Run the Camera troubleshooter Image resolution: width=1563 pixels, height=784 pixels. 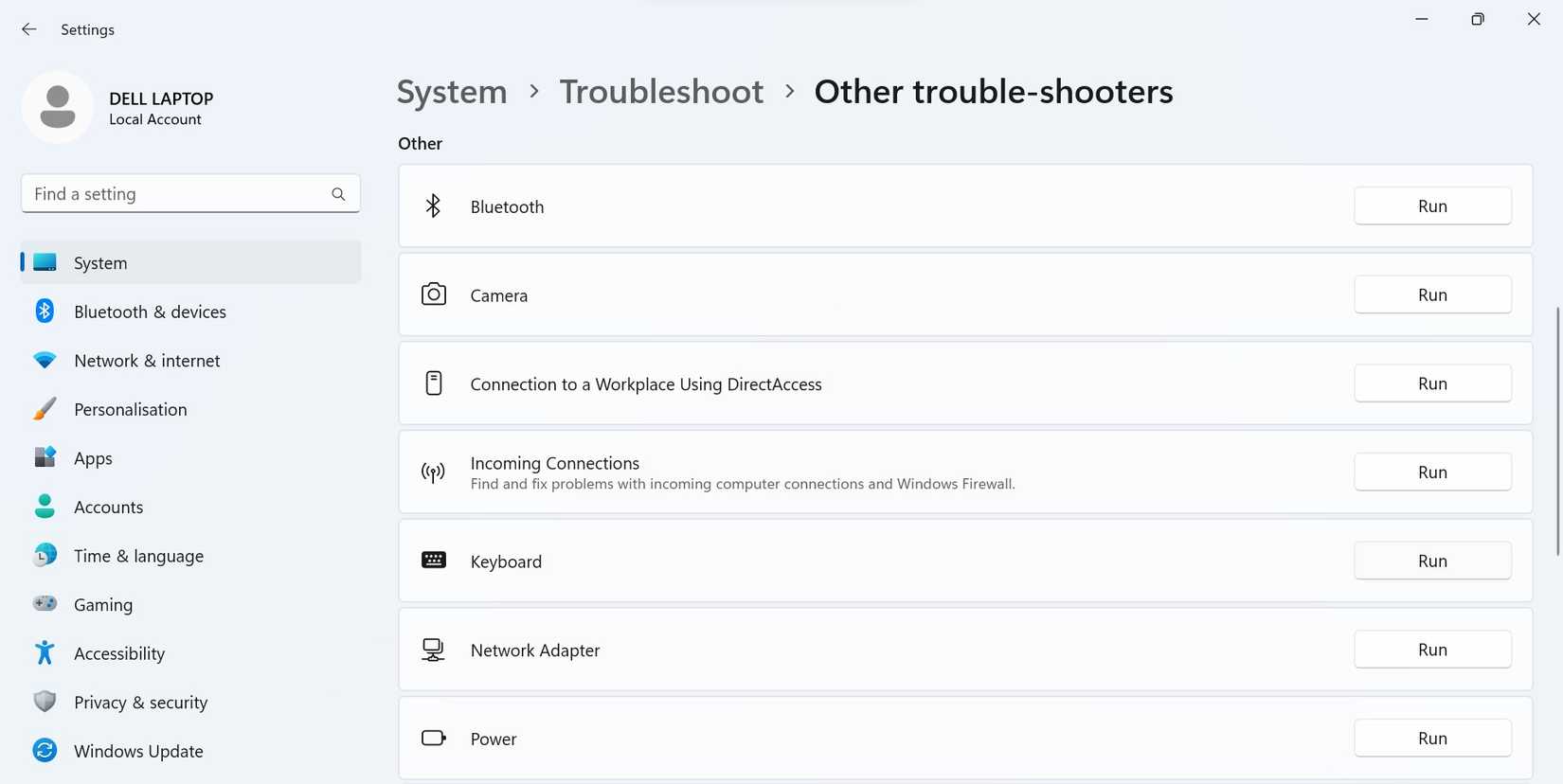pyautogui.click(x=1431, y=294)
